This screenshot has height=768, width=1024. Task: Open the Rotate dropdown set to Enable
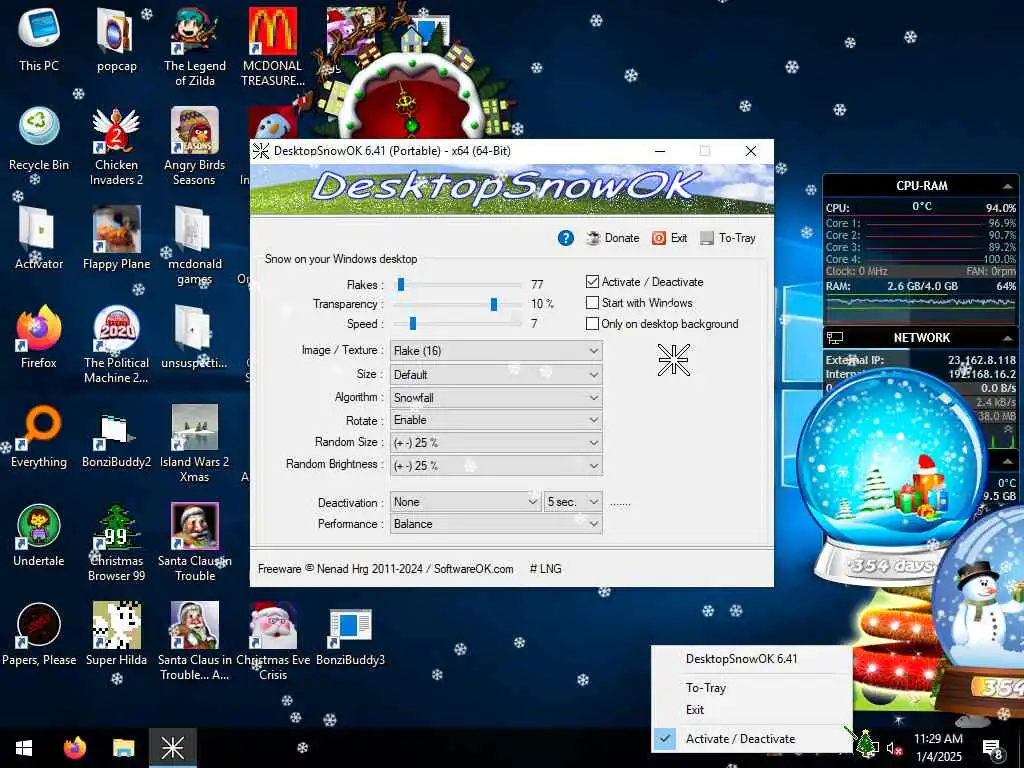point(496,420)
